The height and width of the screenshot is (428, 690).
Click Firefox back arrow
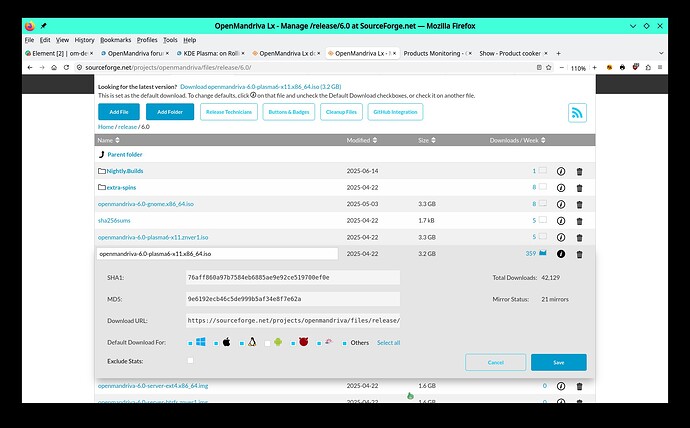(29, 67)
